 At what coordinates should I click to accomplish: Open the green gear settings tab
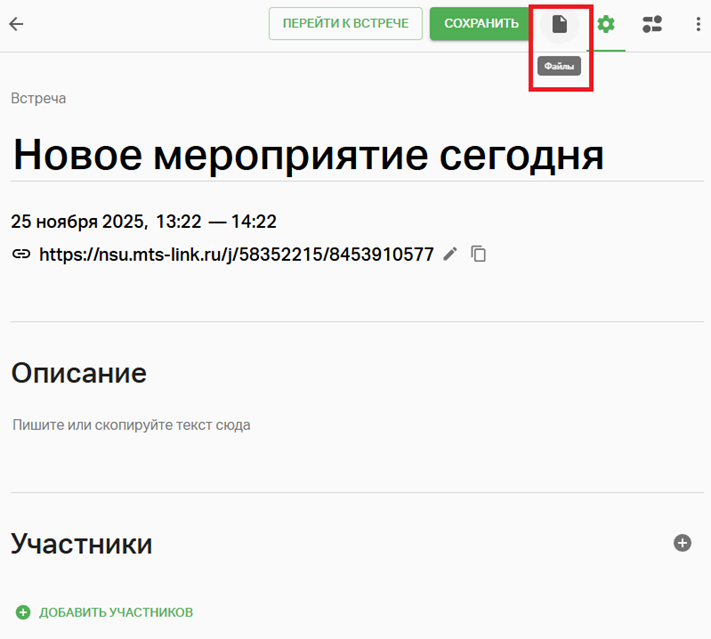[605, 24]
